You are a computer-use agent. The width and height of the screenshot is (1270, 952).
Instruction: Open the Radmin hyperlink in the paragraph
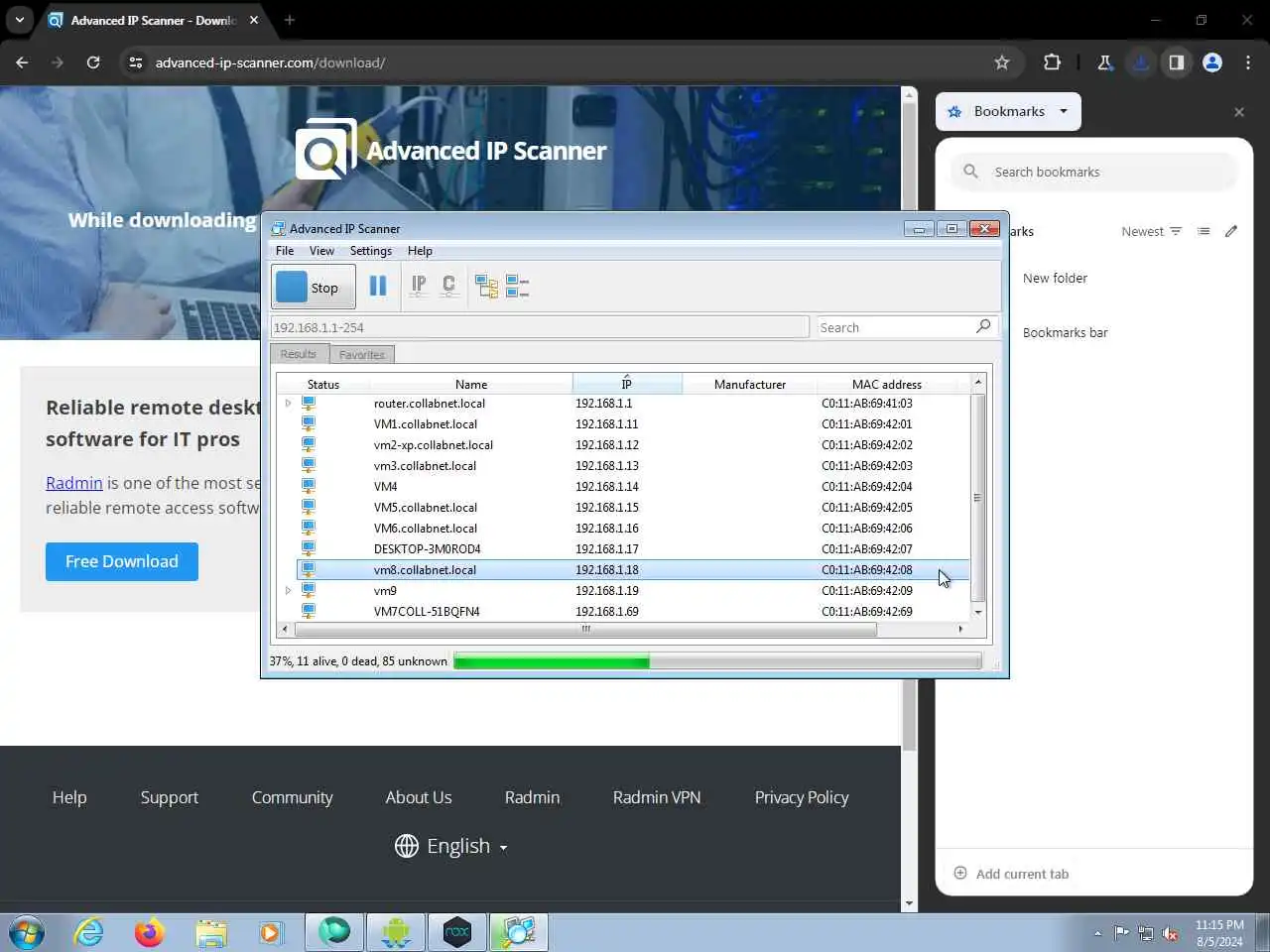point(74,483)
